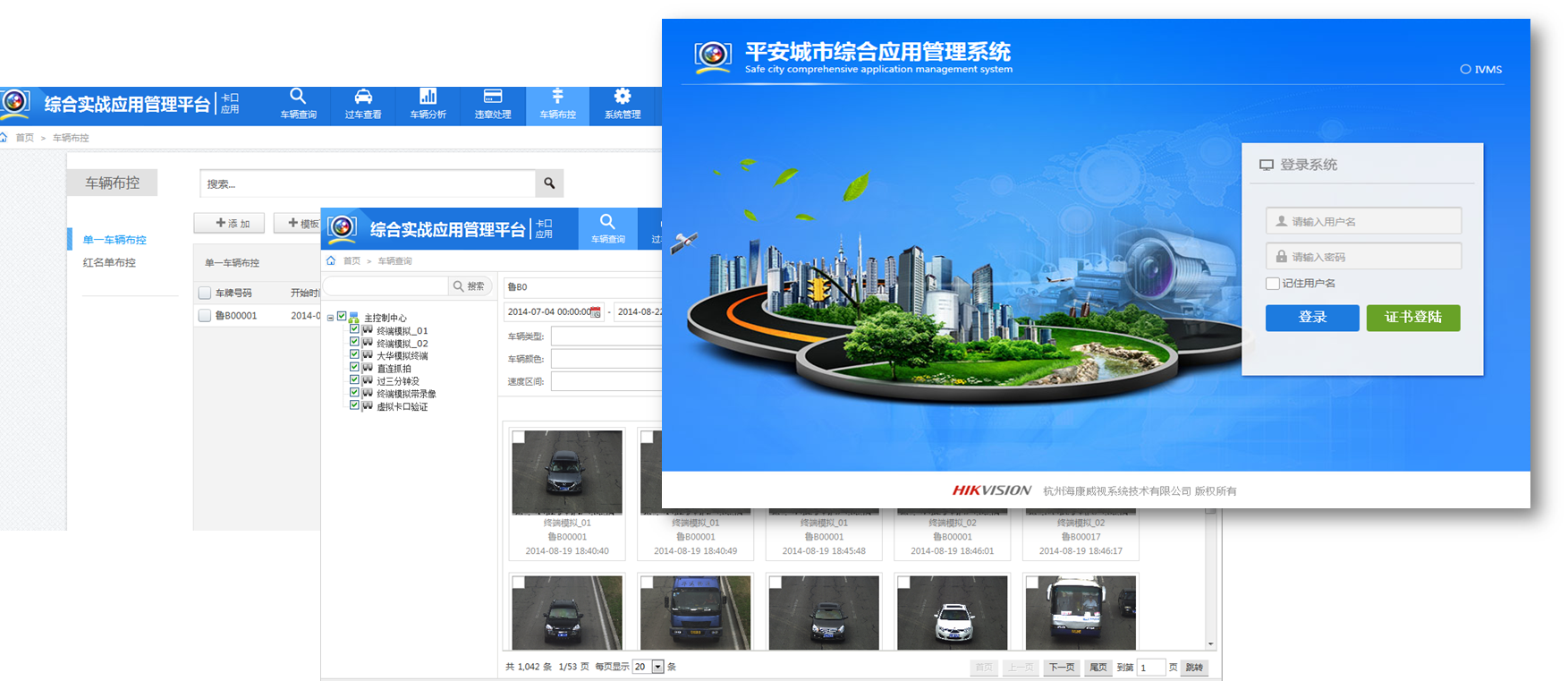This screenshot has width=1568, height=681.
Task: Click the white car snapshot thumbnail
Action: (952, 613)
